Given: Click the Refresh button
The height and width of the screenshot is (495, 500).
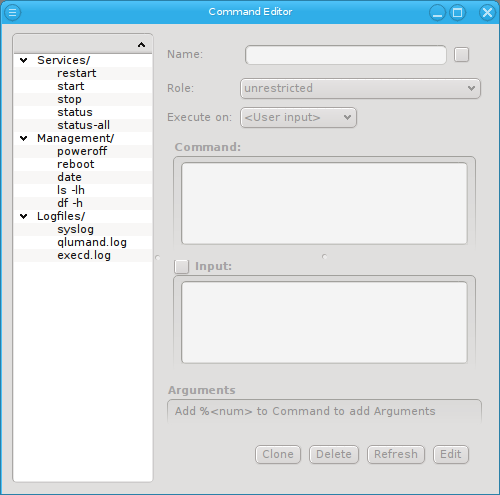Looking at the screenshot, I should [396, 454].
